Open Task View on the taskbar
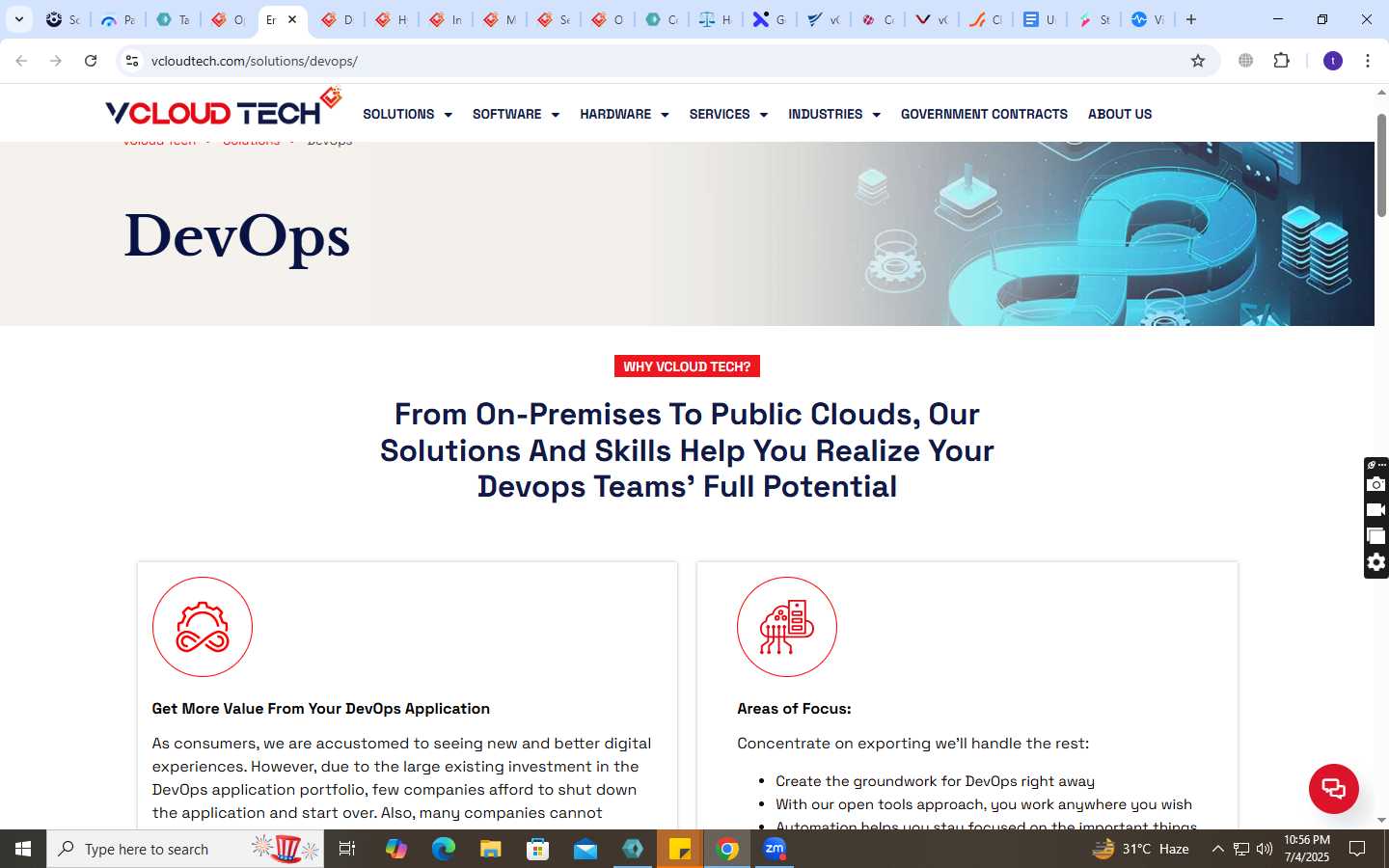Image resolution: width=1389 pixels, height=868 pixels. tap(347, 849)
